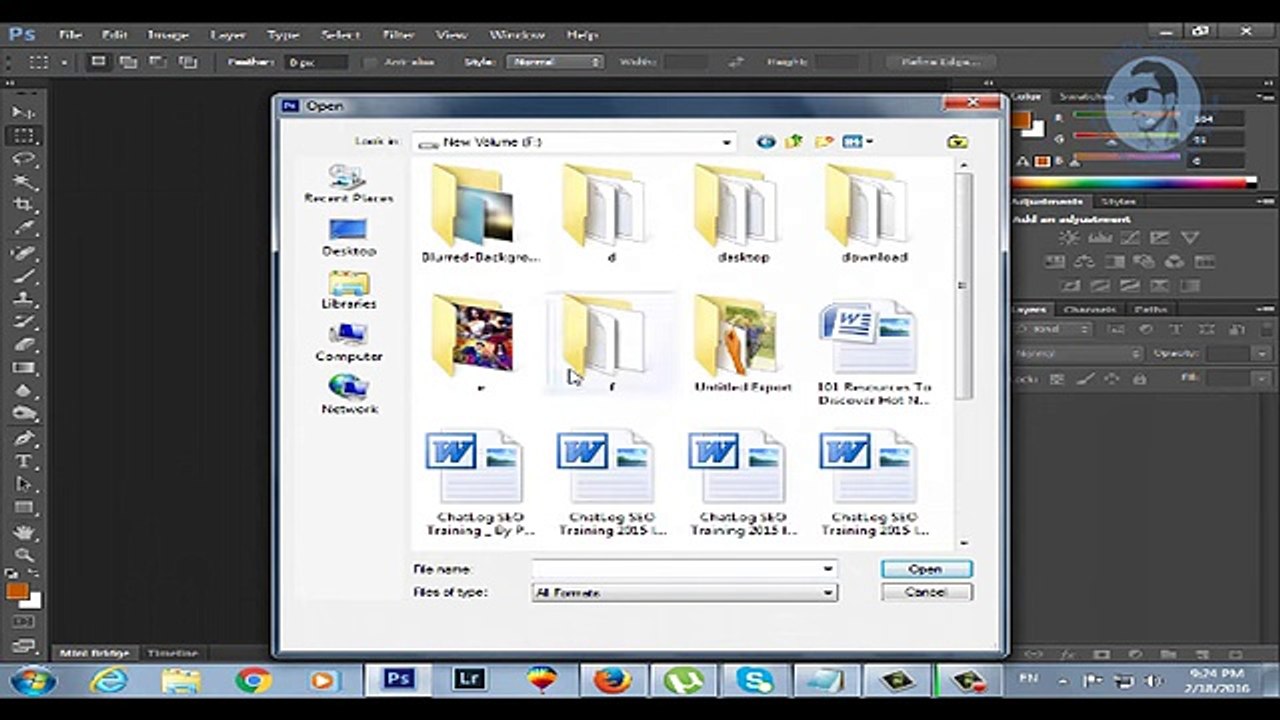Choose Add to selection mode
This screenshot has width=1280, height=720.
click(128, 62)
